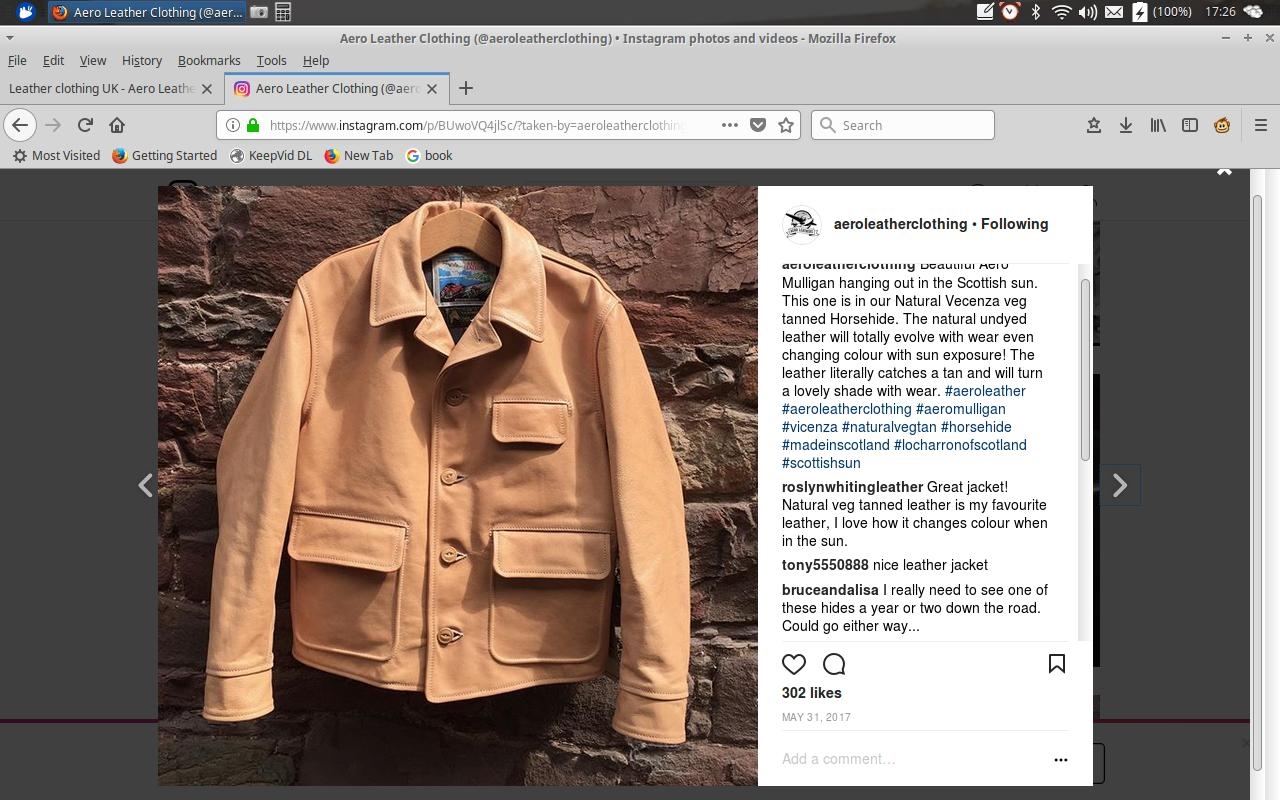Close the Leather clothing UK tab
1280x800 pixels.
coord(207,88)
